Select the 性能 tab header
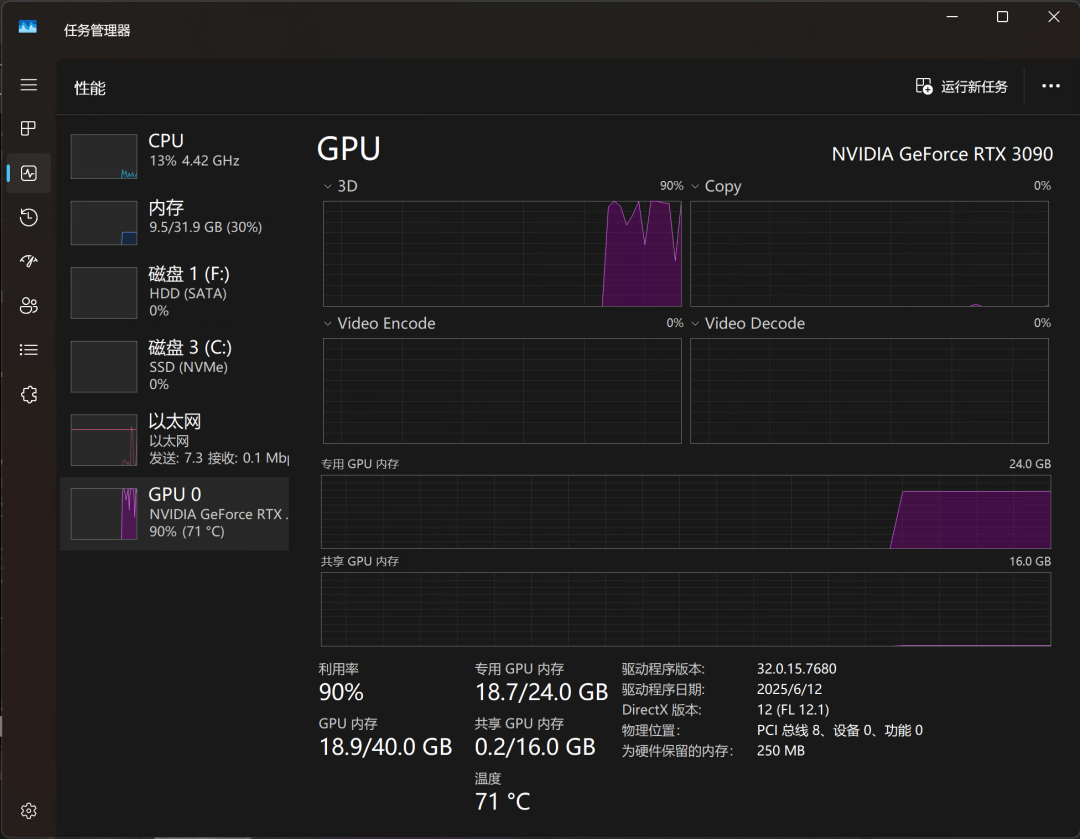Viewport: 1080px width, 839px height. pos(91,87)
